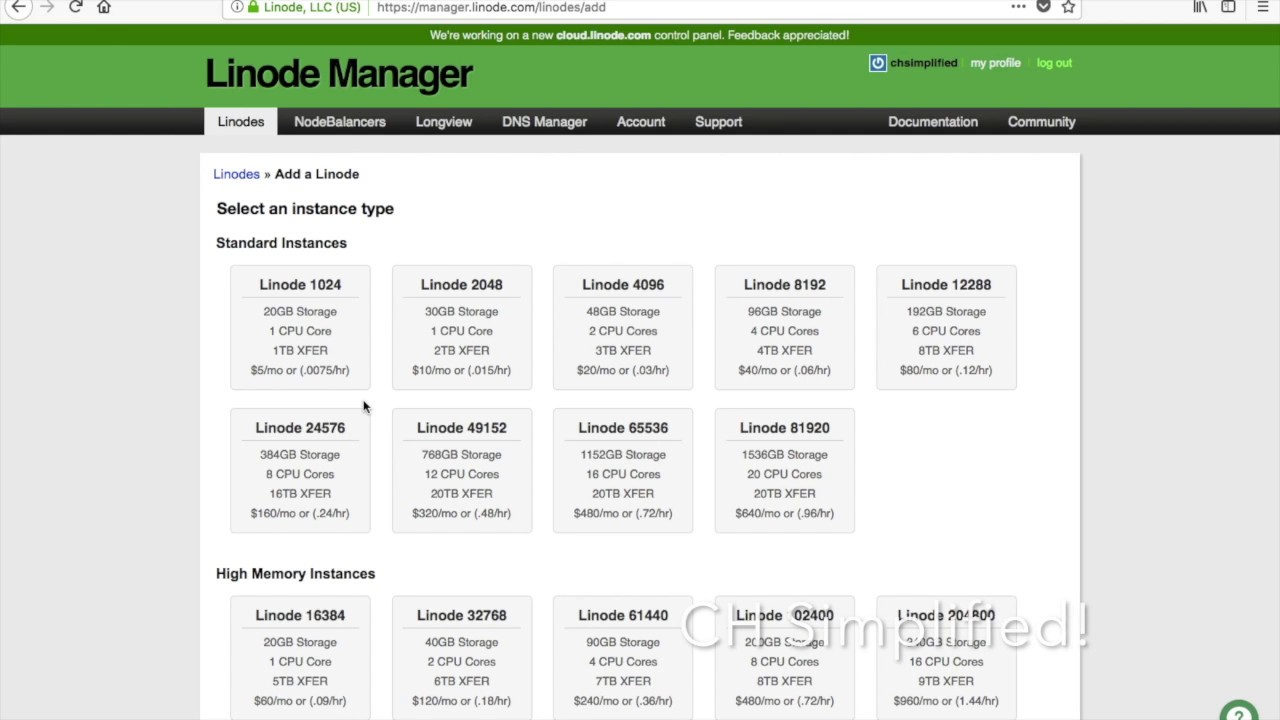Switch to the Longview tab
1280x720 pixels.
pyautogui.click(x=444, y=122)
